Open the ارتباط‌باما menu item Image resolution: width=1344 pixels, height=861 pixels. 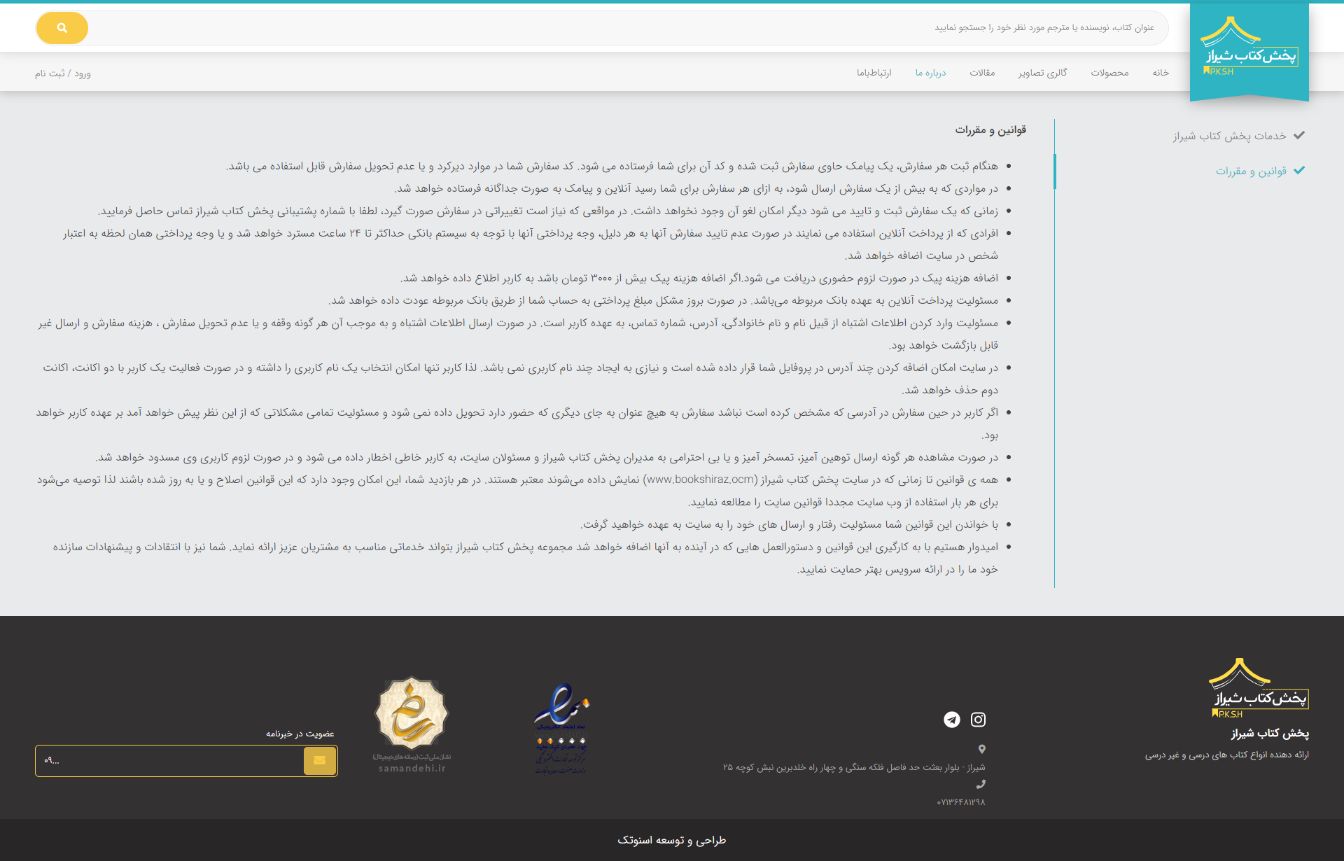873,73
